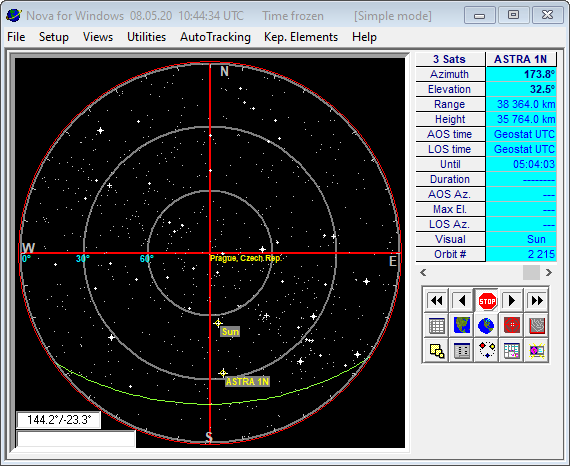Open the Kep. Elements menu

pyautogui.click(x=301, y=37)
